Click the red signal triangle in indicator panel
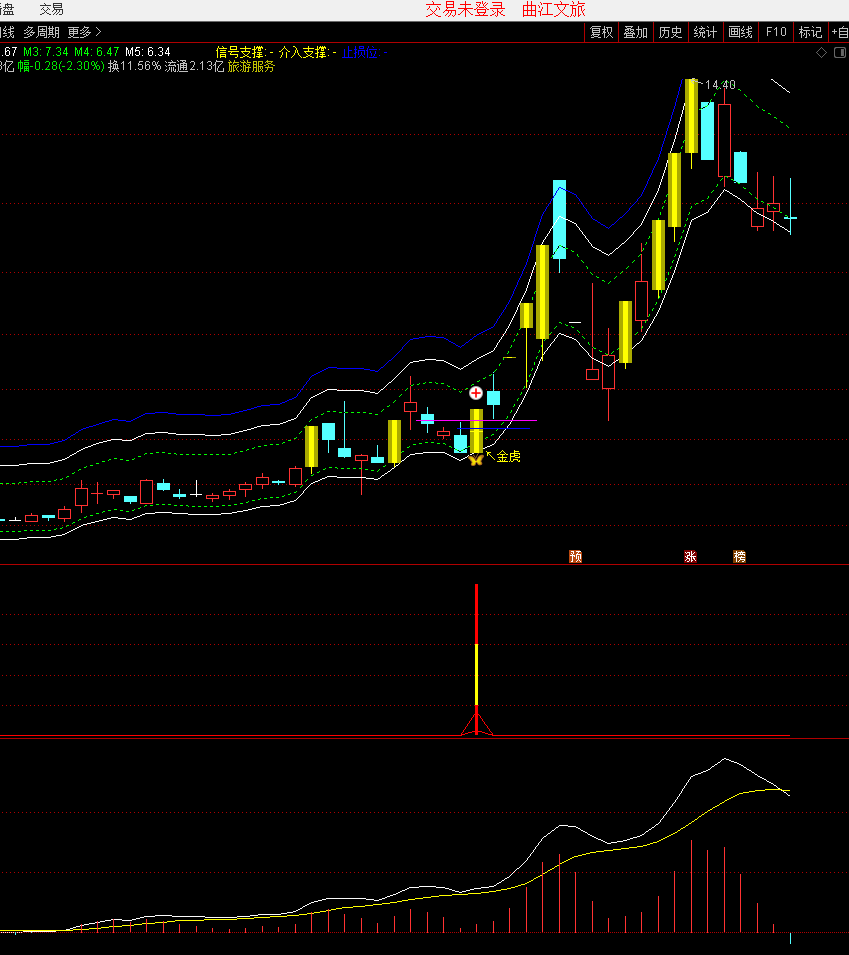Image resolution: width=849 pixels, height=955 pixels. pos(477,724)
